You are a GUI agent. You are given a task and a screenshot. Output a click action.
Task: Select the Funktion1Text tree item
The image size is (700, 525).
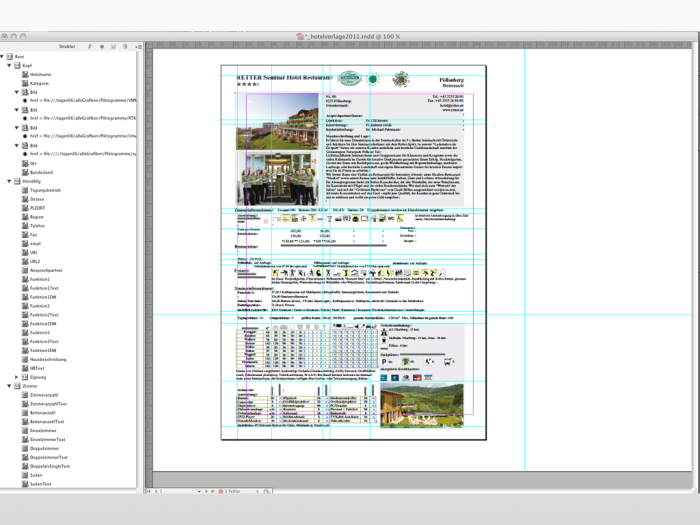click(44, 288)
